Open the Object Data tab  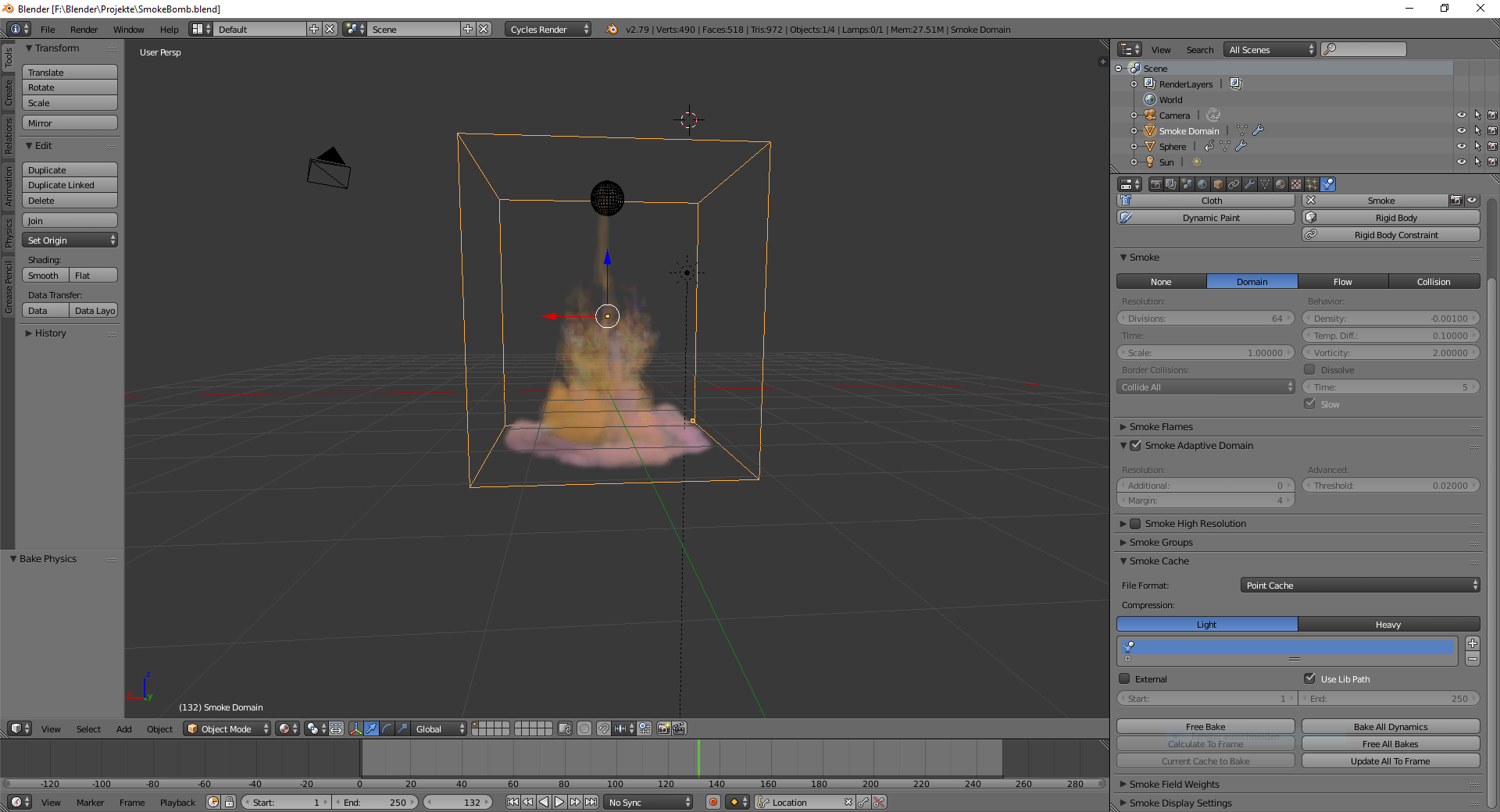(1265, 184)
